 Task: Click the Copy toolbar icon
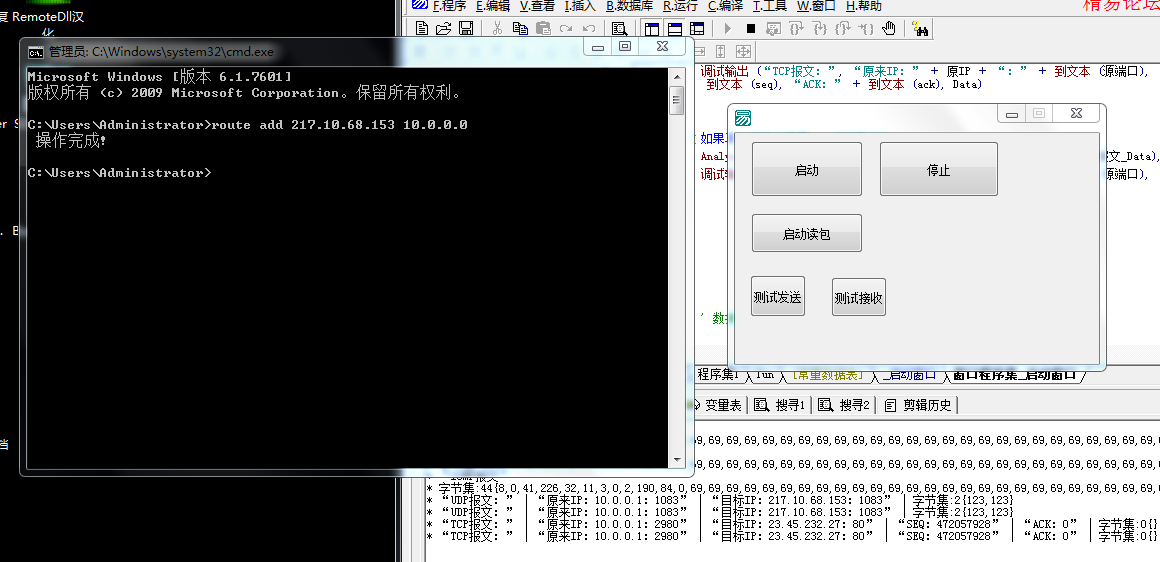coord(520,29)
